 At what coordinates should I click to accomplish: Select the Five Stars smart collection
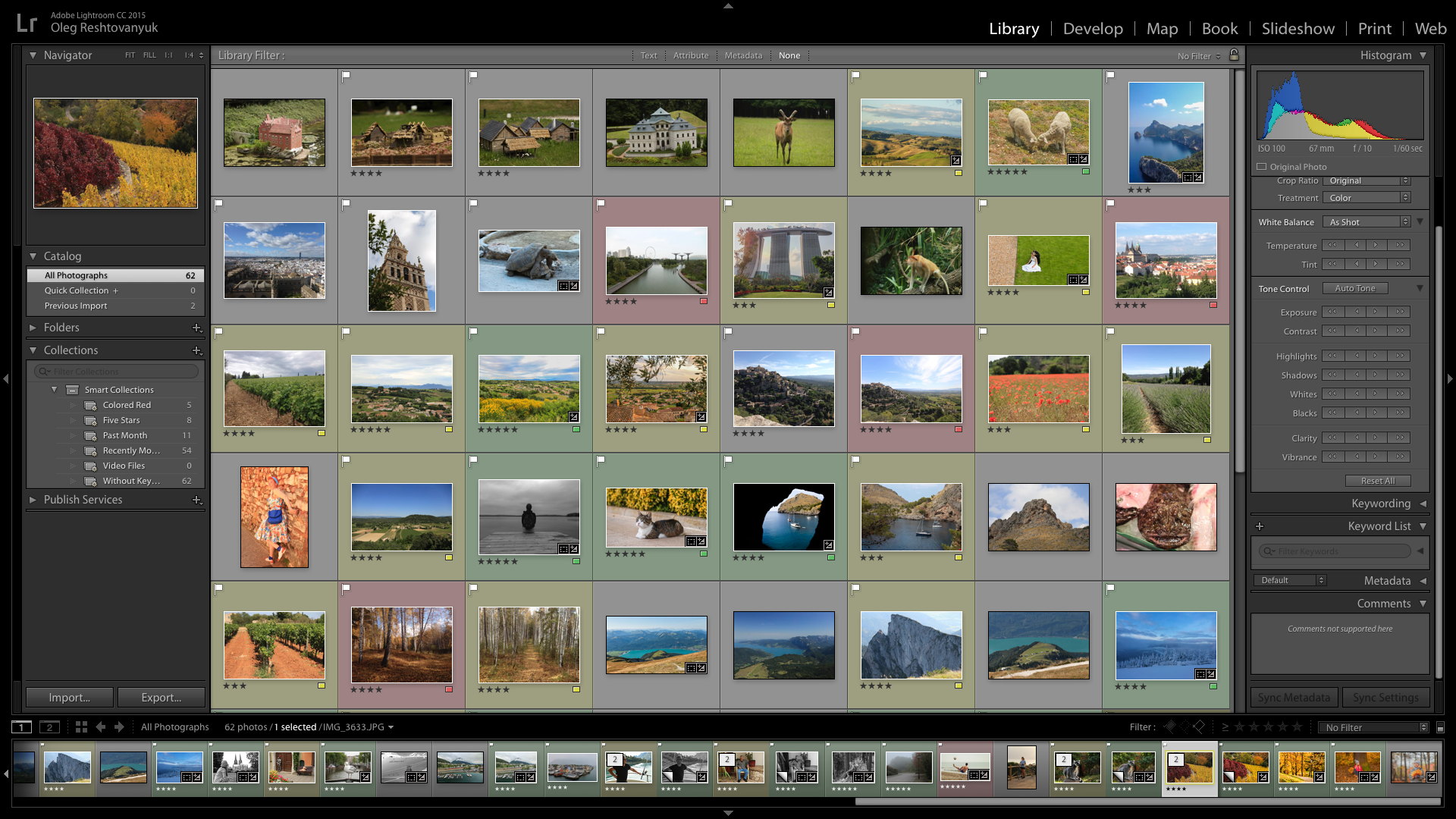(121, 420)
